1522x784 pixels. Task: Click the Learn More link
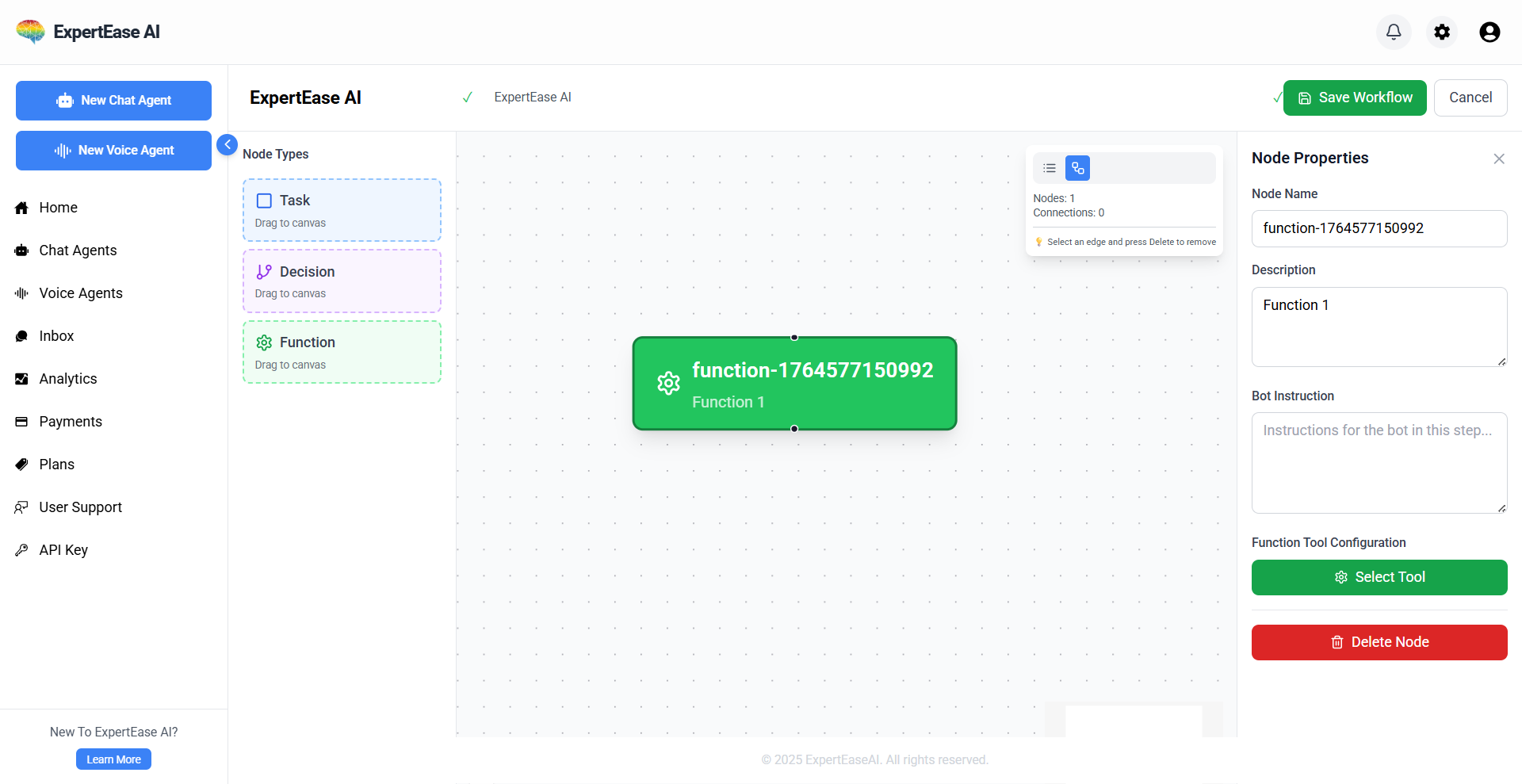pos(113,759)
